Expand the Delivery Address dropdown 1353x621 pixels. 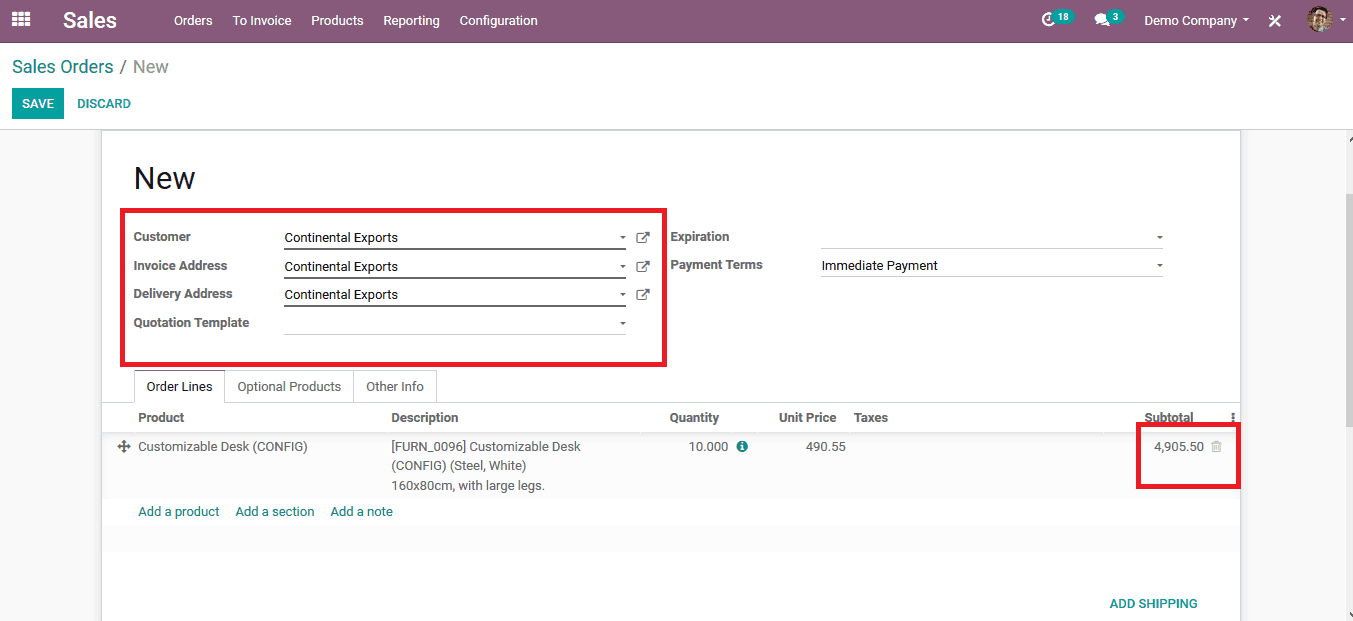pyautogui.click(x=622, y=295)
